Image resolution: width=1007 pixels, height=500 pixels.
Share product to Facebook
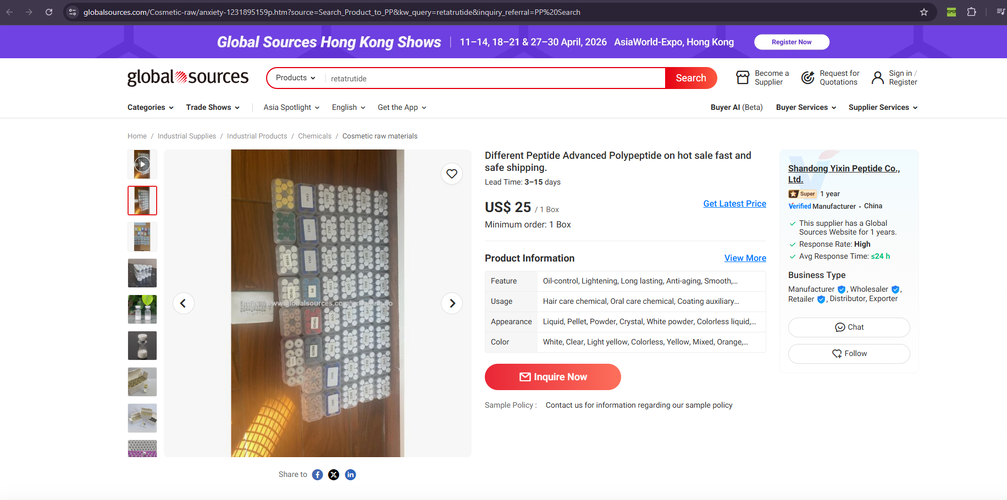pyautogui.click(x=317, y=475)
